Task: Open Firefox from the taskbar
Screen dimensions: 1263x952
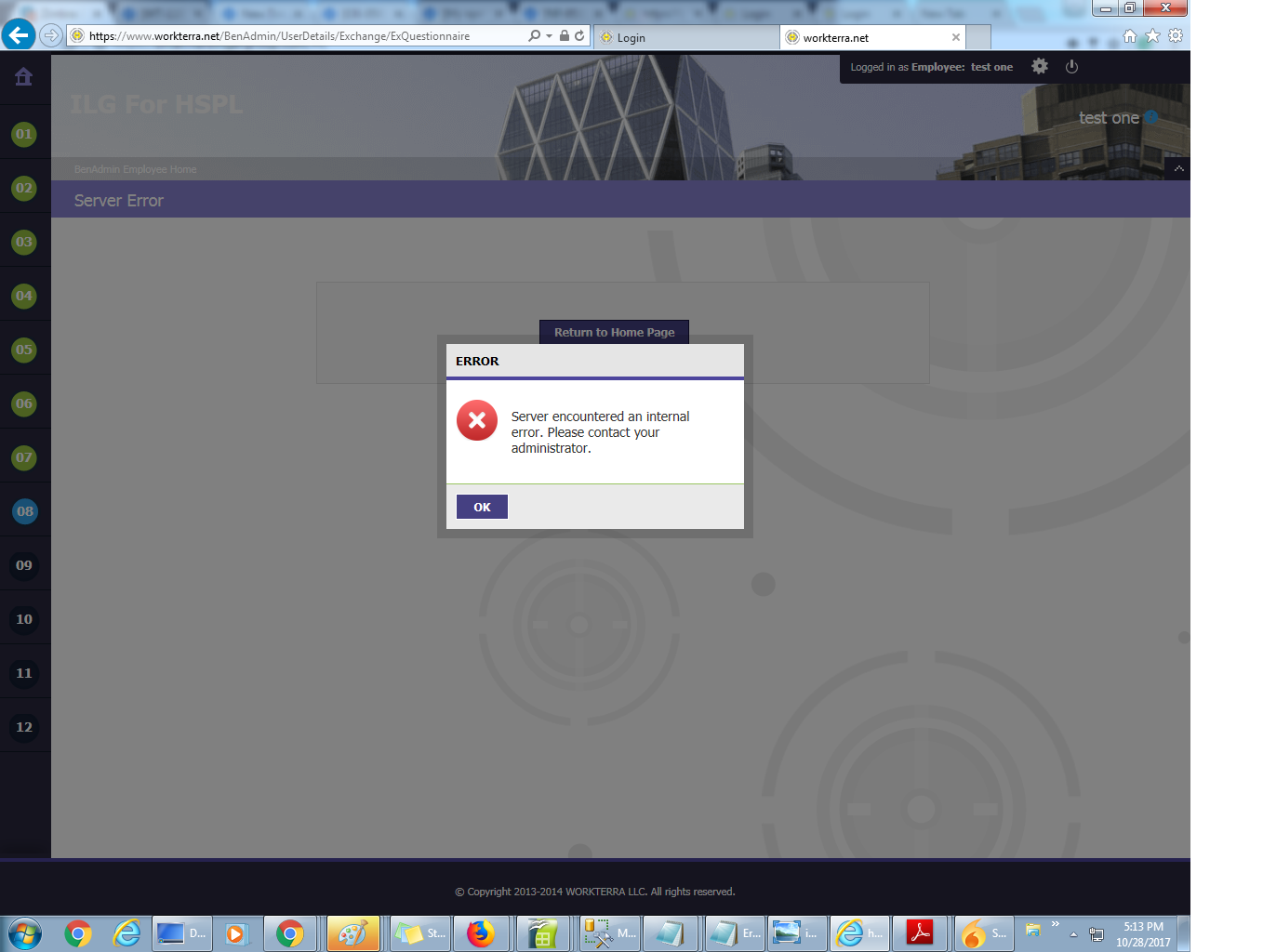Action: [x=481, y=933]
